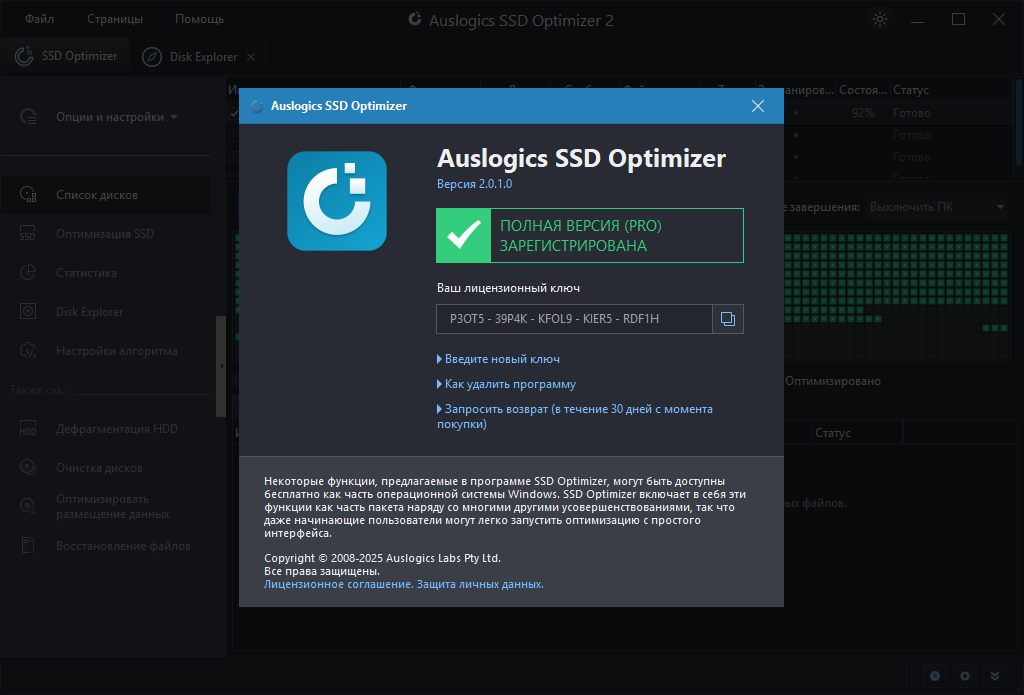This screenshot has height=695, width=1024.
Task: Open the Файл menu
Action: (39, 19)
